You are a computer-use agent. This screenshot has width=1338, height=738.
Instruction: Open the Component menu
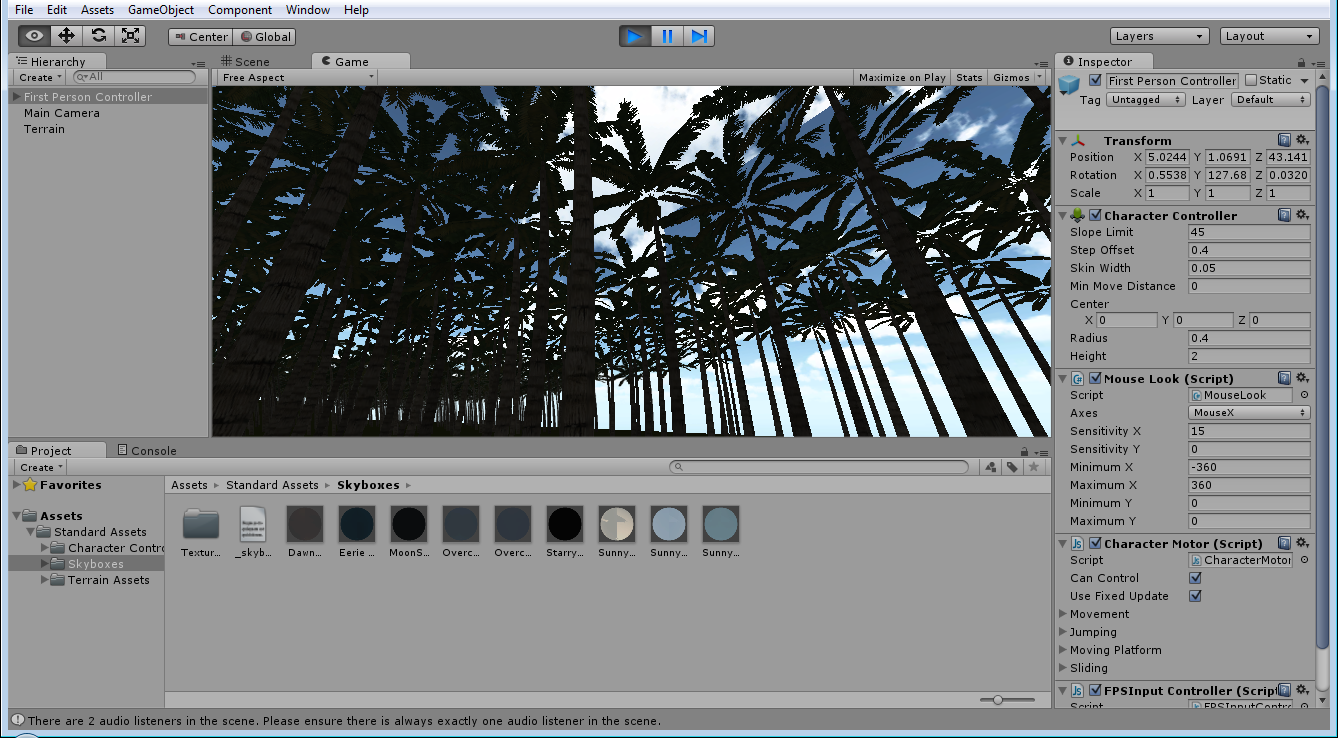240,10
